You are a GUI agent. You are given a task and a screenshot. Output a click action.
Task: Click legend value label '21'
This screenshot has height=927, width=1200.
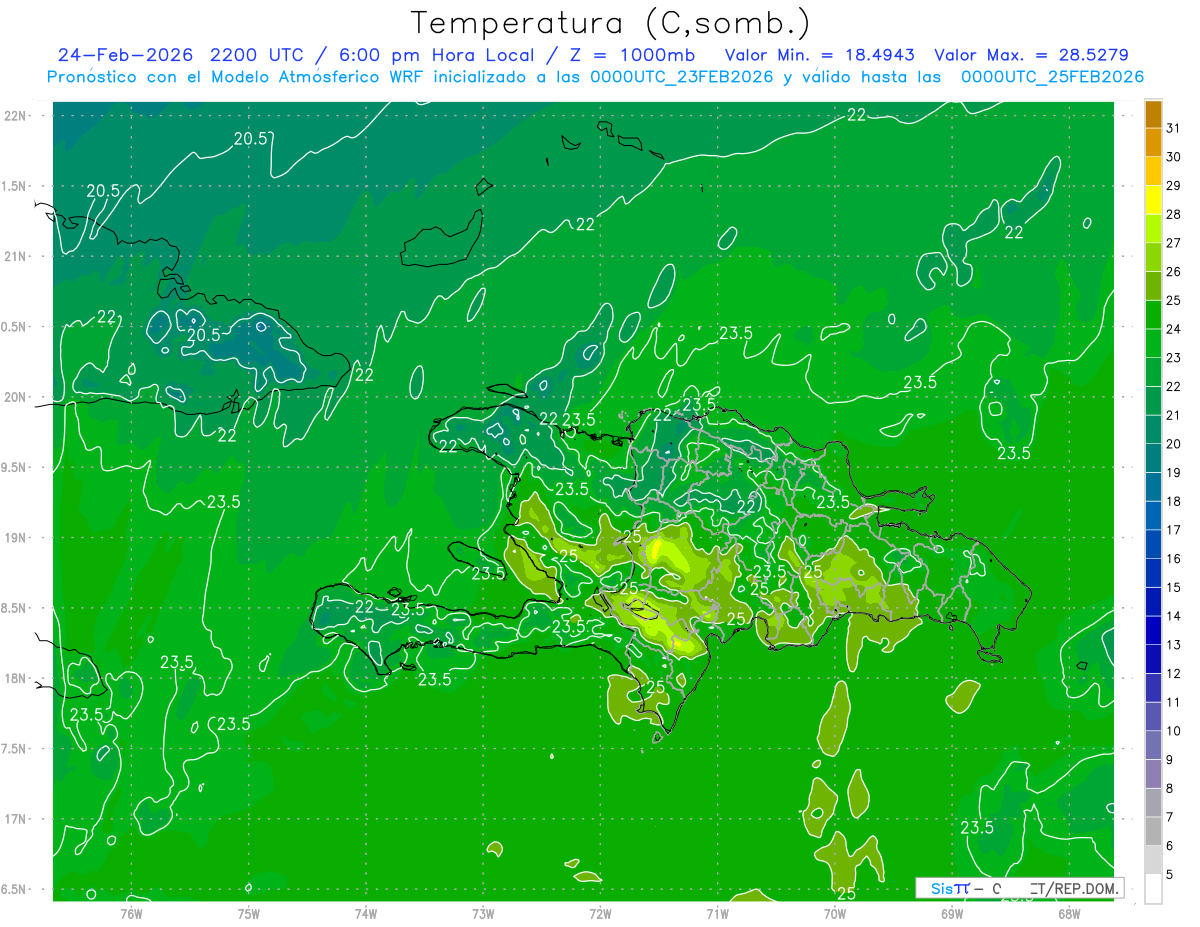click(1174, 415)
